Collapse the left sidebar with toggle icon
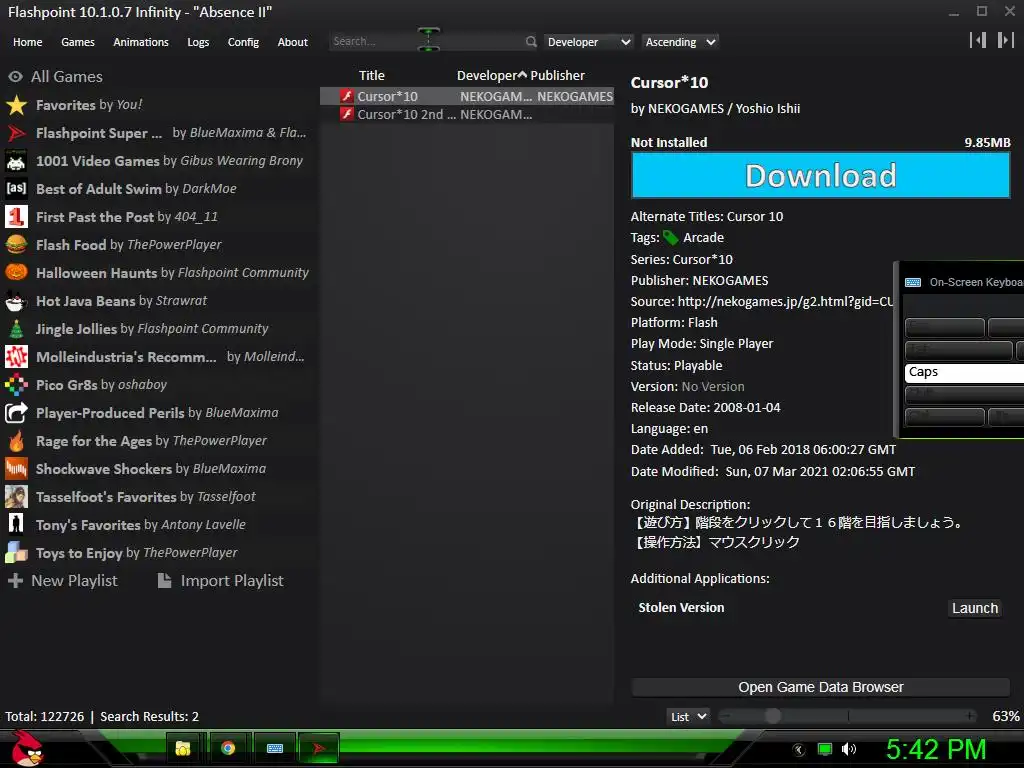The width and height of the screenshot is (1024, 768). point(978,40)
